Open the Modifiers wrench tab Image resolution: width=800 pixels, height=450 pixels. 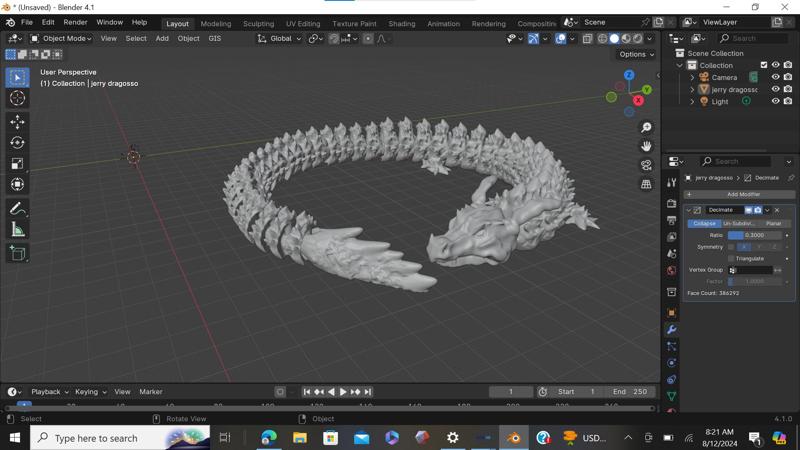point(671,329)
